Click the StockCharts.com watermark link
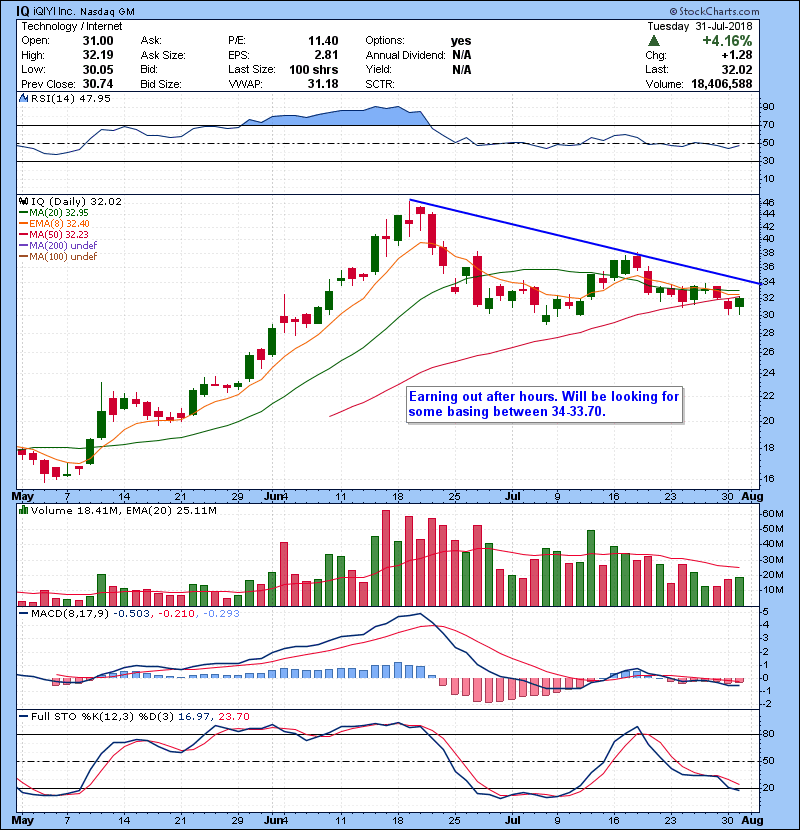This screenshot has height=830, width=800. [x=714, y=11]
